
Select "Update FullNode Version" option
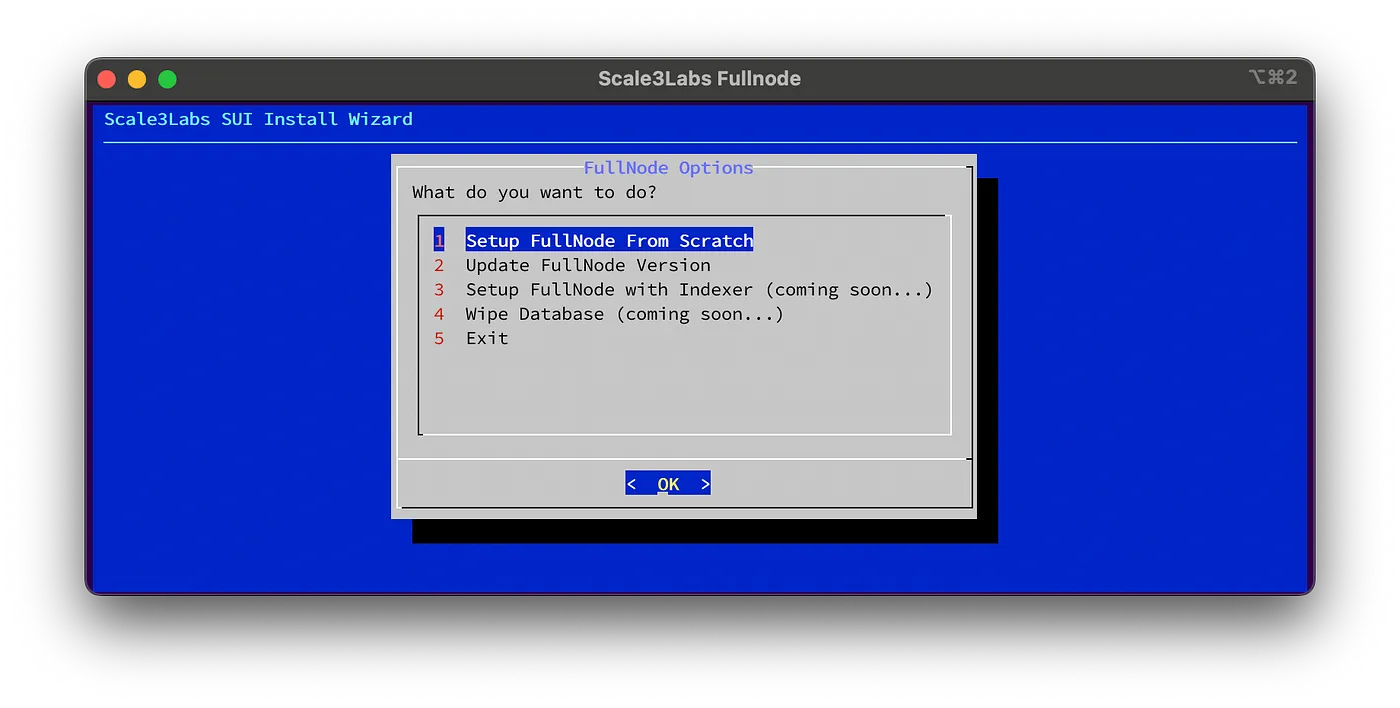tap(587, 265)
